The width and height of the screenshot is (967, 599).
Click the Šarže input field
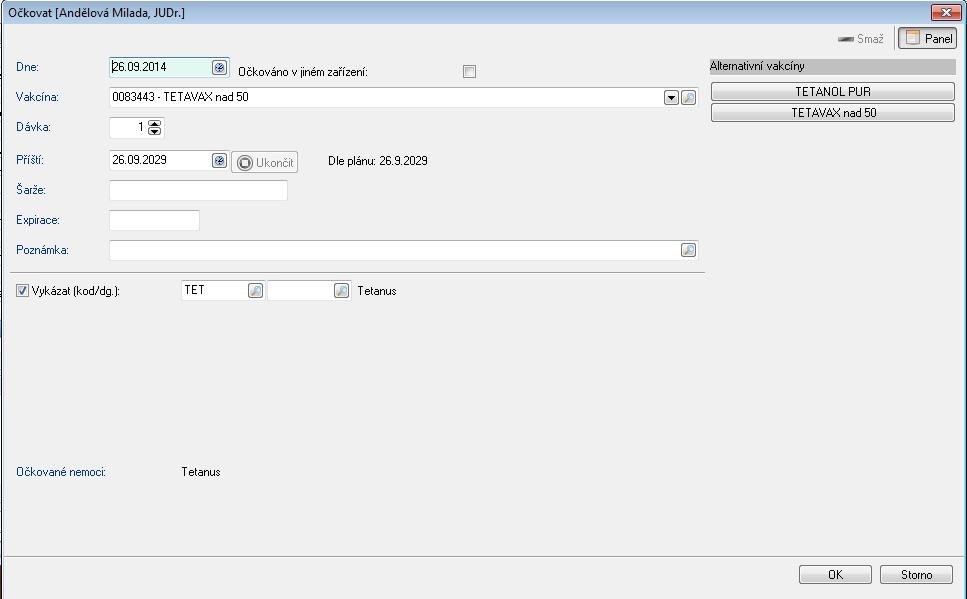click(x=198, y=190)
